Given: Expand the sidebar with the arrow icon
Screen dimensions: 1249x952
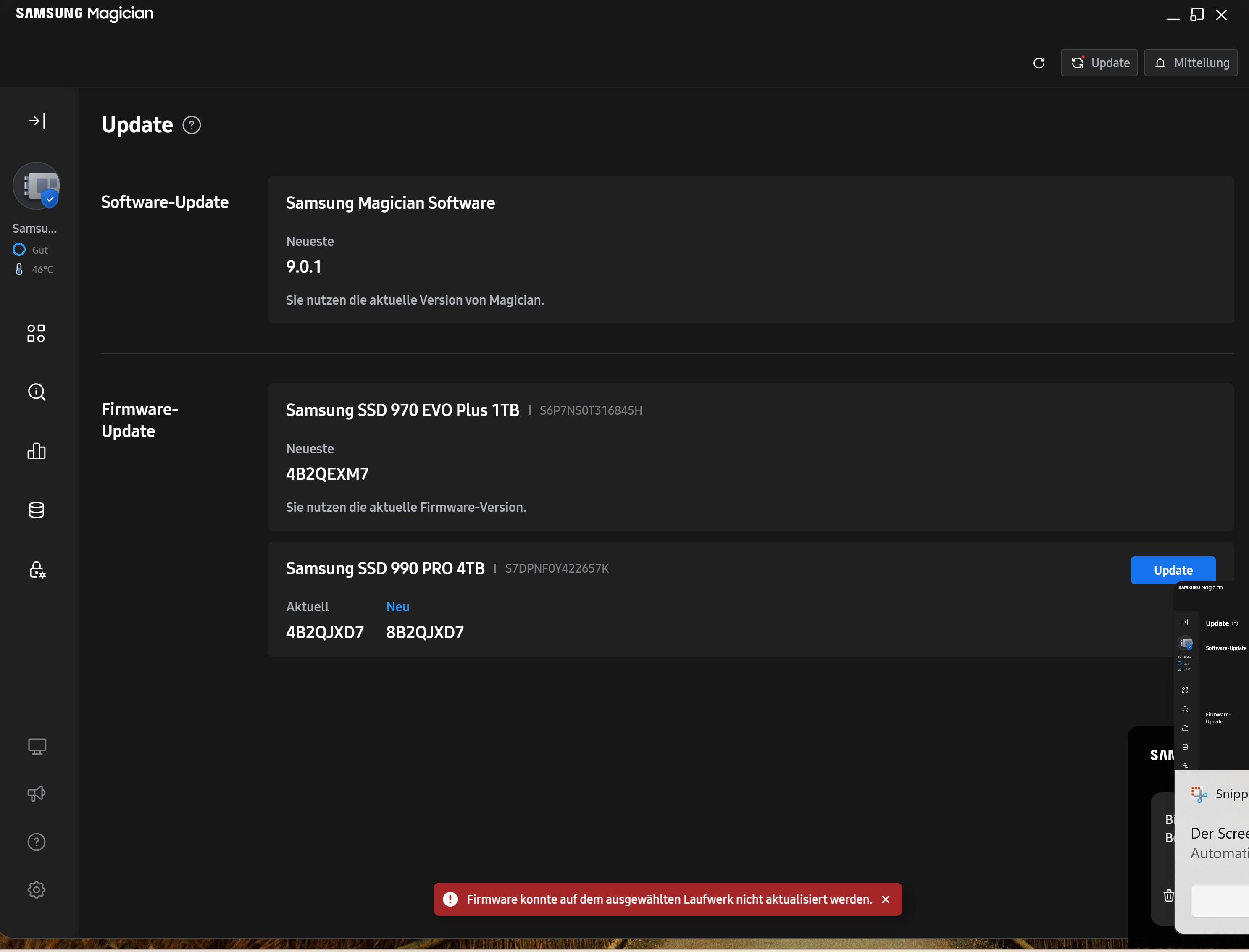Looking at the screenshot, I should (x=37, y=121).
